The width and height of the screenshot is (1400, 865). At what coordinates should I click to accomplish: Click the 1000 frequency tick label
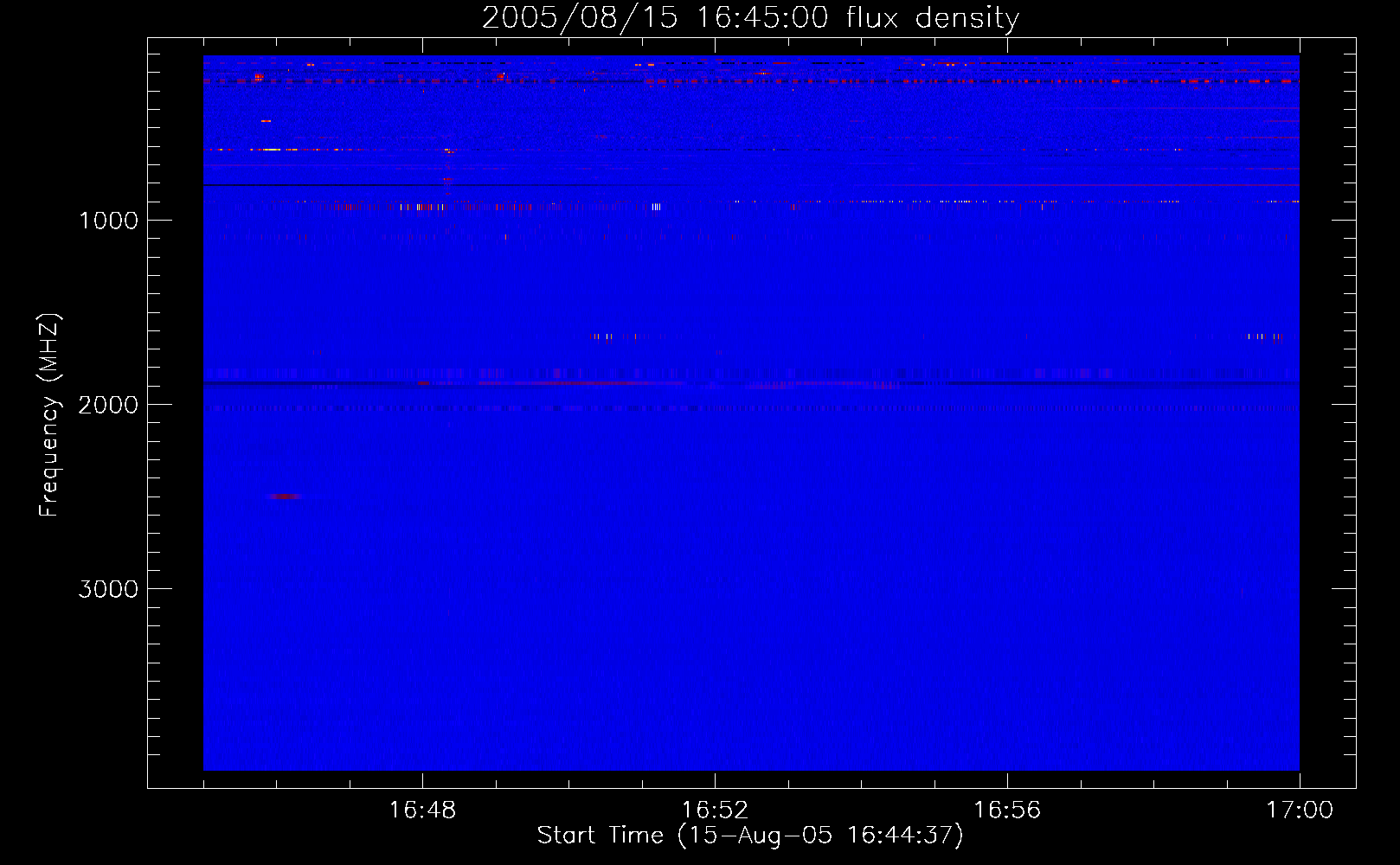pos(108,221)
